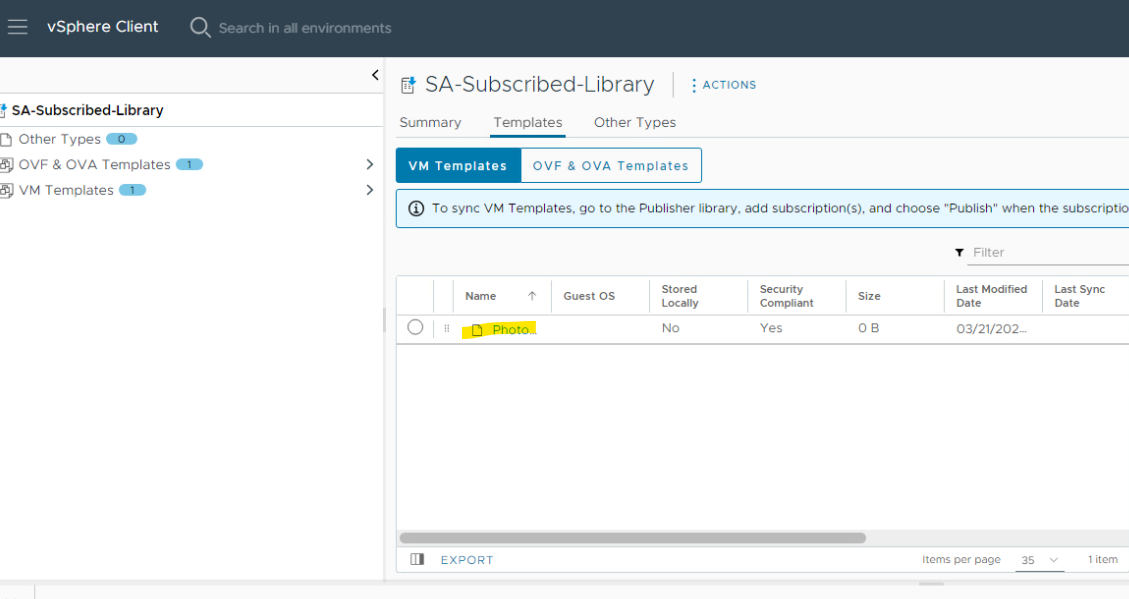
Task: Switch to the Templates tab
Action: point(528,122)
